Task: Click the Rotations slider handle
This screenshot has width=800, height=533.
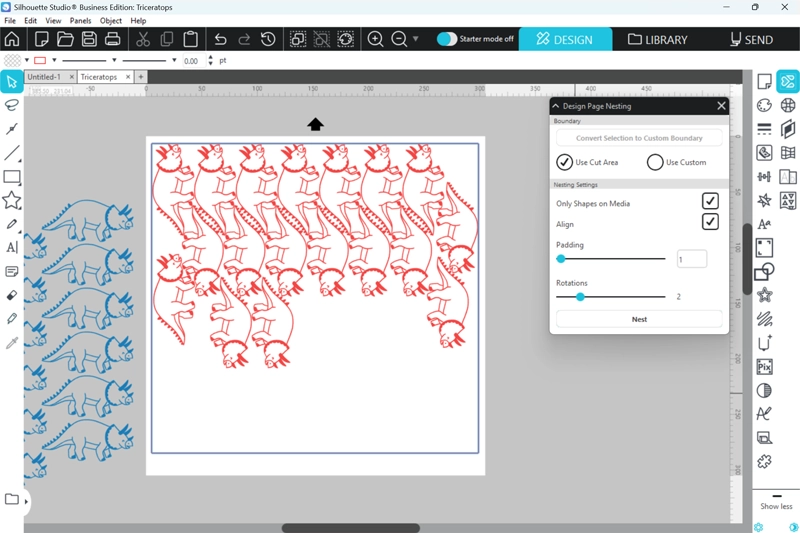Action: click(x=580, y=297)
